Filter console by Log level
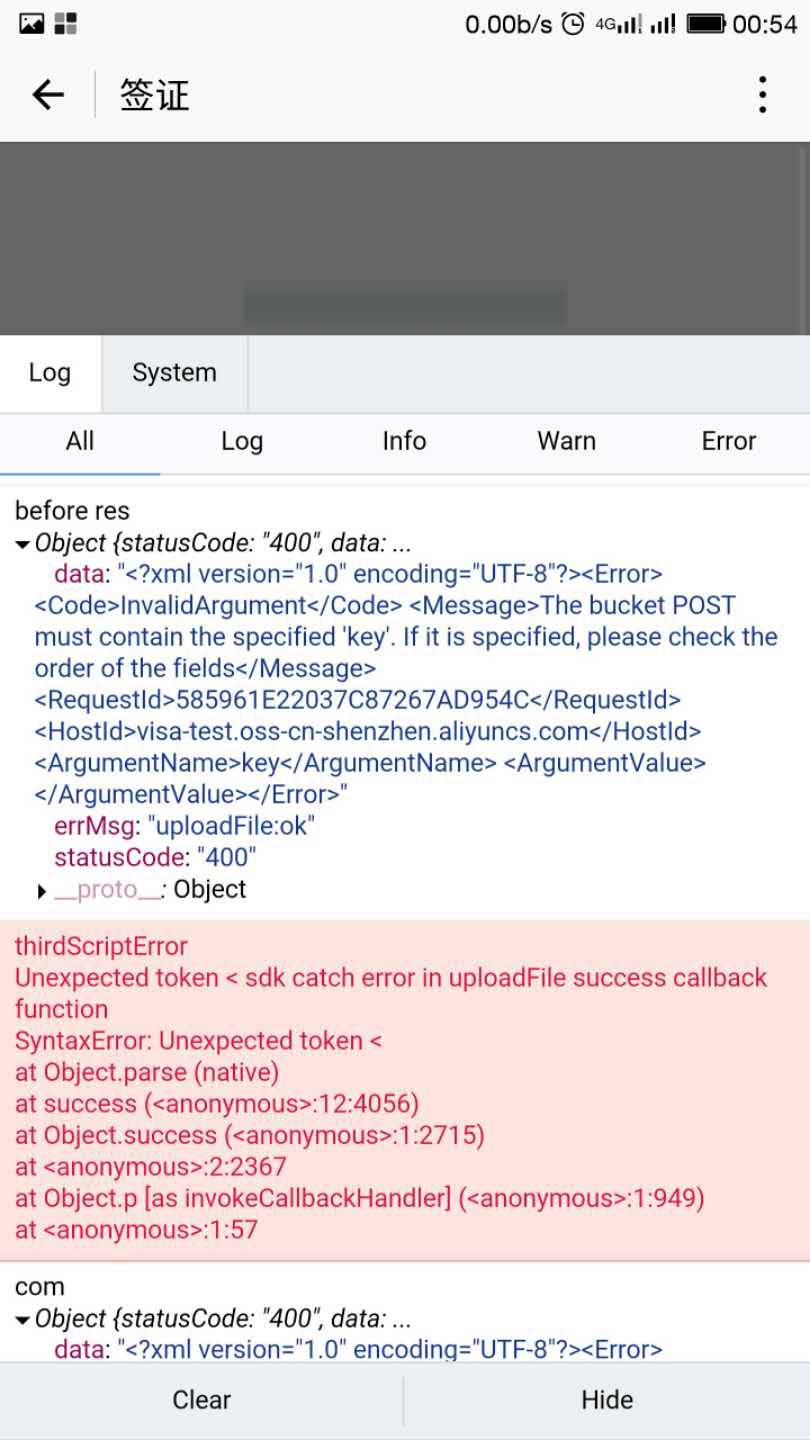The image size is (810, 1440). click(x=242, y=442)
